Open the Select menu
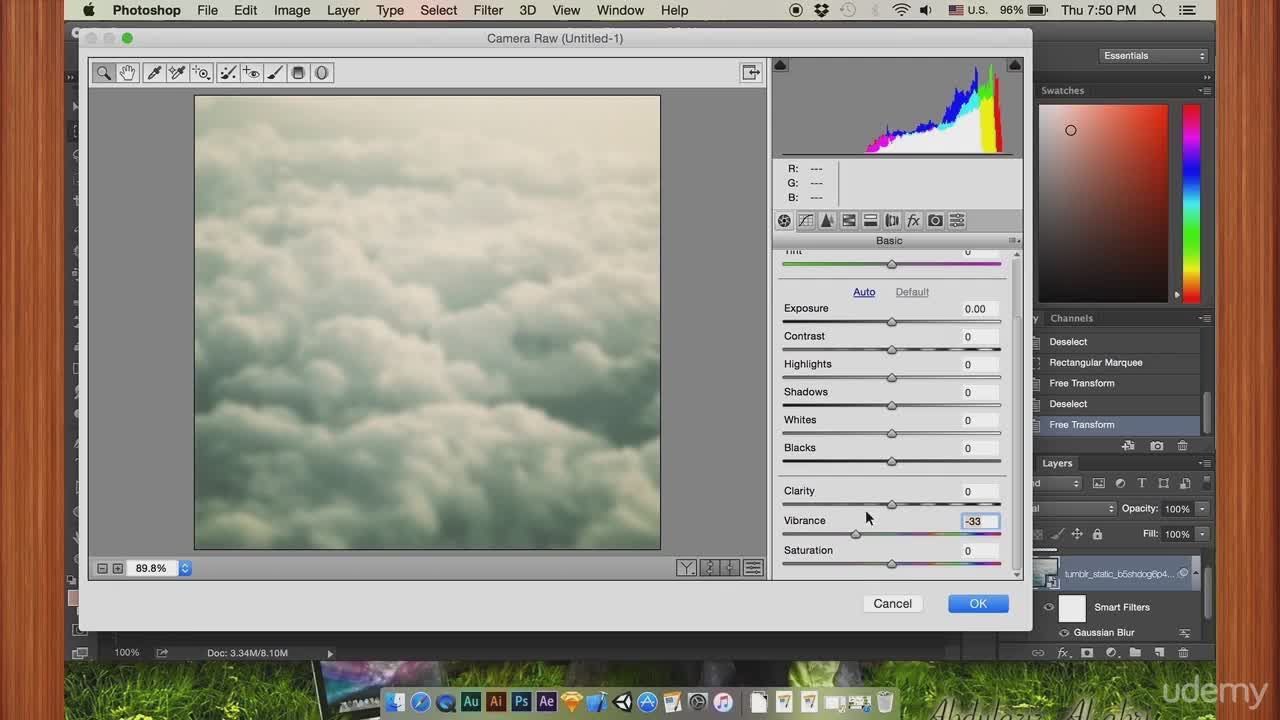The height and width of the screenshot is (720, 1280). click(x=438, y=10)
